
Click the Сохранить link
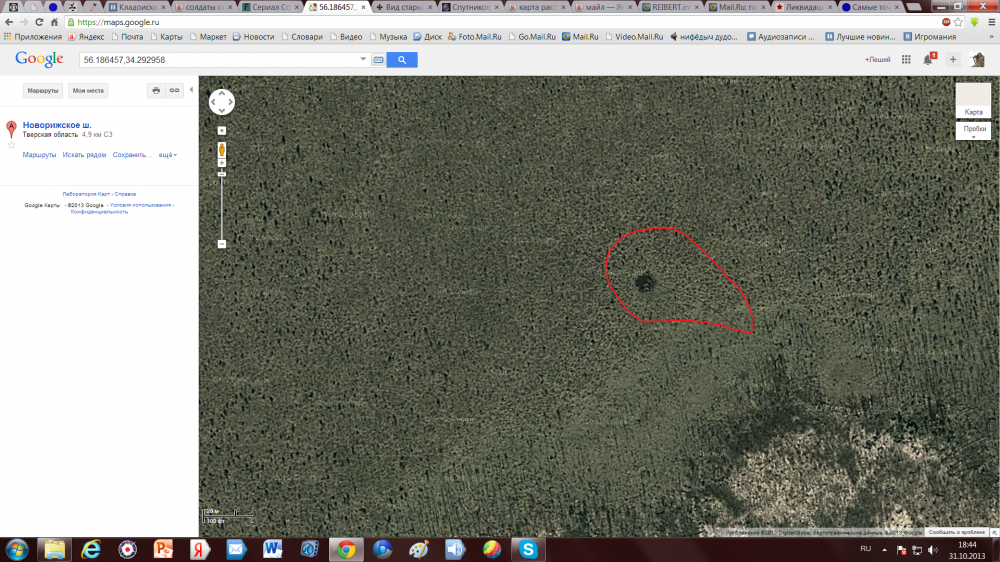[x=131, y=155]
